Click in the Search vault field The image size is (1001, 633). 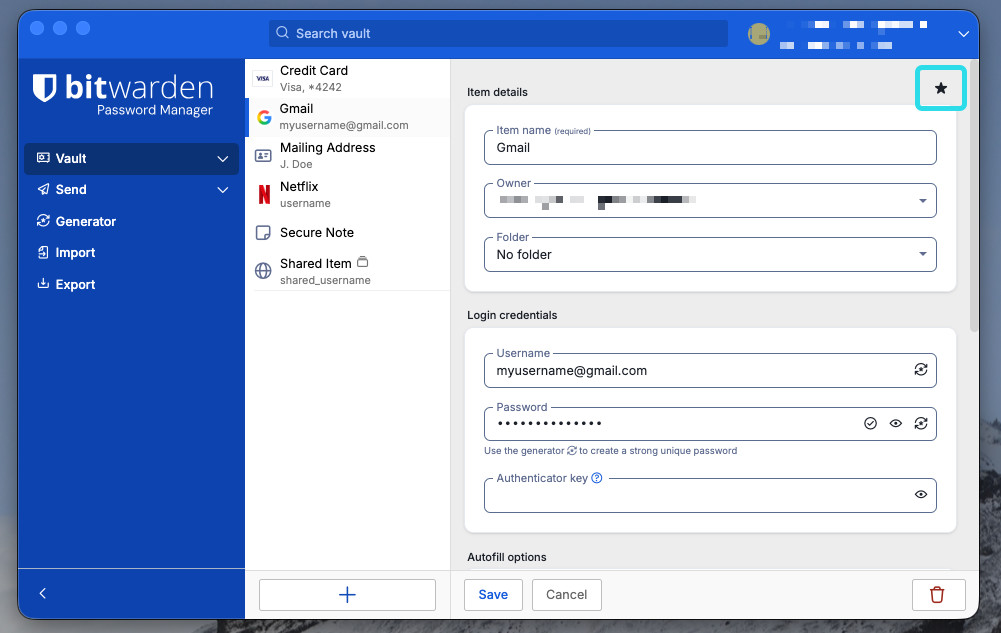(500, 34)
